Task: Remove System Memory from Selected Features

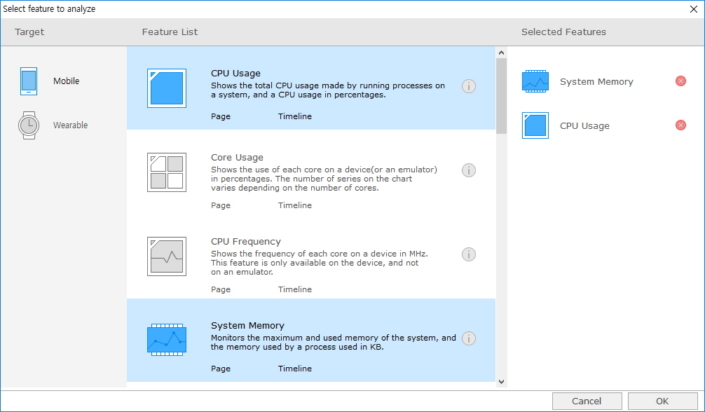Action: tap(681, 81)
